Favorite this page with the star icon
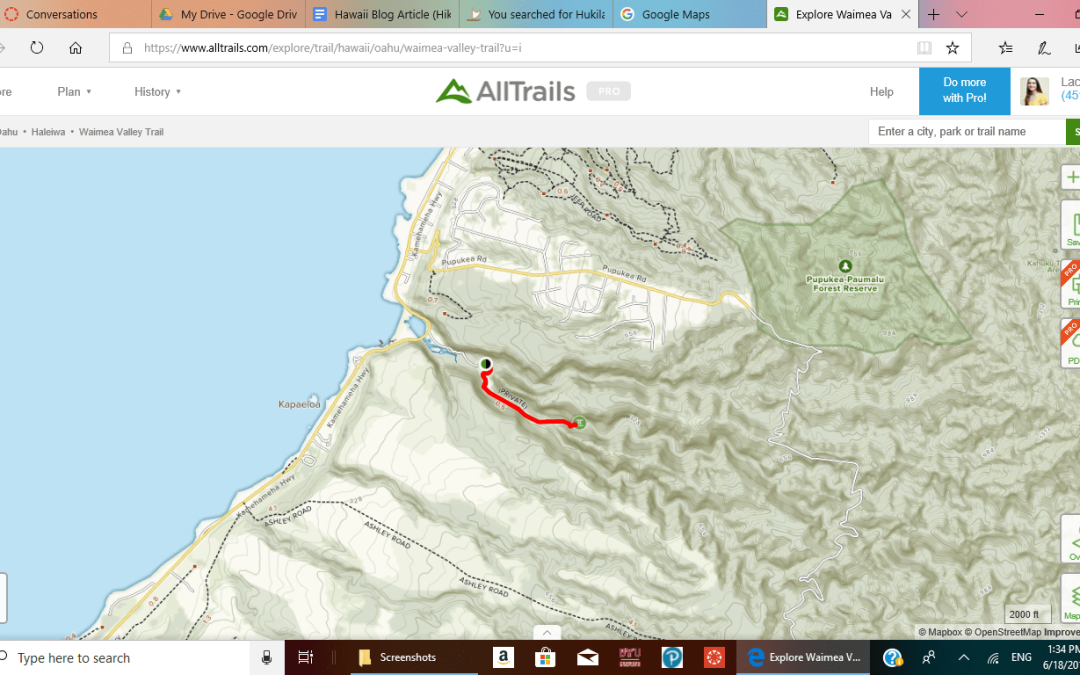 pyautogui.click(x=953, y=48)
